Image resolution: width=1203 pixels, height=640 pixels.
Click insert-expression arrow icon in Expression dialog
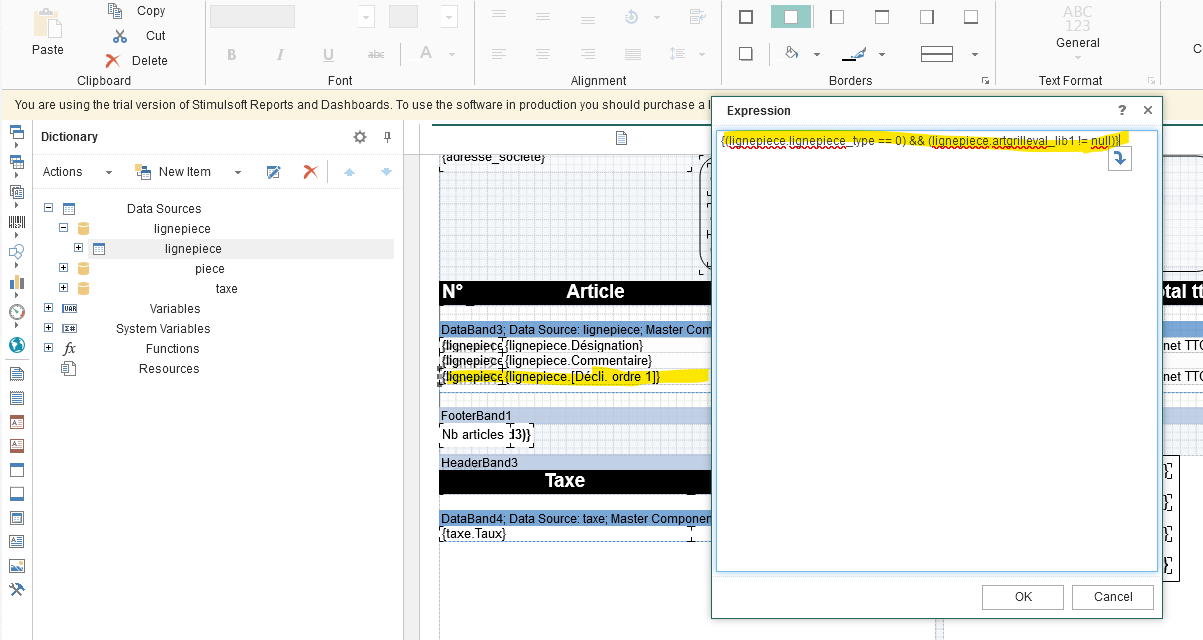[x=1120, y=158]
